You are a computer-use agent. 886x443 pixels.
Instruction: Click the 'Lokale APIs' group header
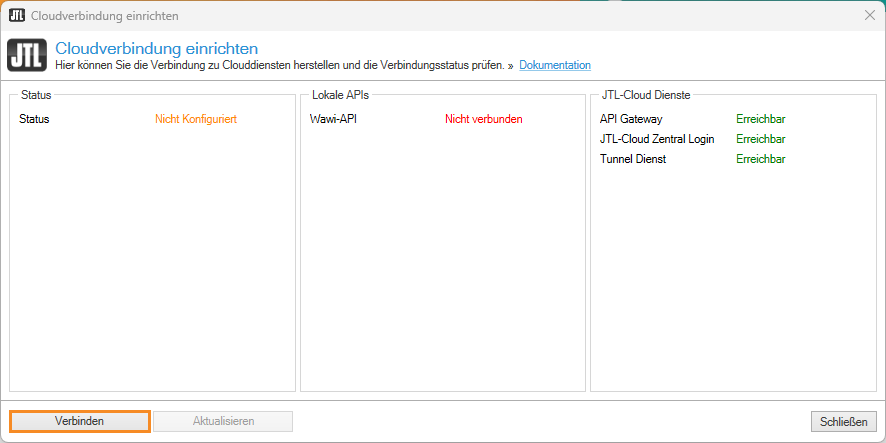(x=334, y=95)
